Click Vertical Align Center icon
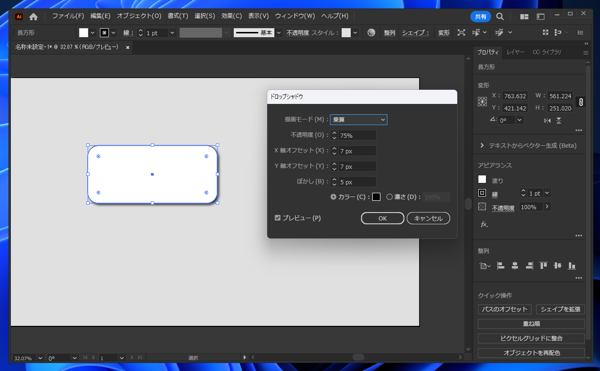Image resolution: width=600 pixels, height=371 pixels. [x=558, y=265]
